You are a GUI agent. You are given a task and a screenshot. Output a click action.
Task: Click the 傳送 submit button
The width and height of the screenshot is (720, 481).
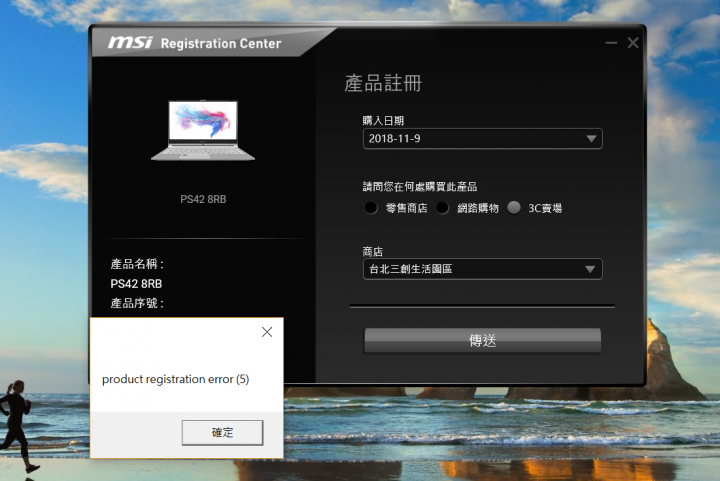[x=482, y=341]
